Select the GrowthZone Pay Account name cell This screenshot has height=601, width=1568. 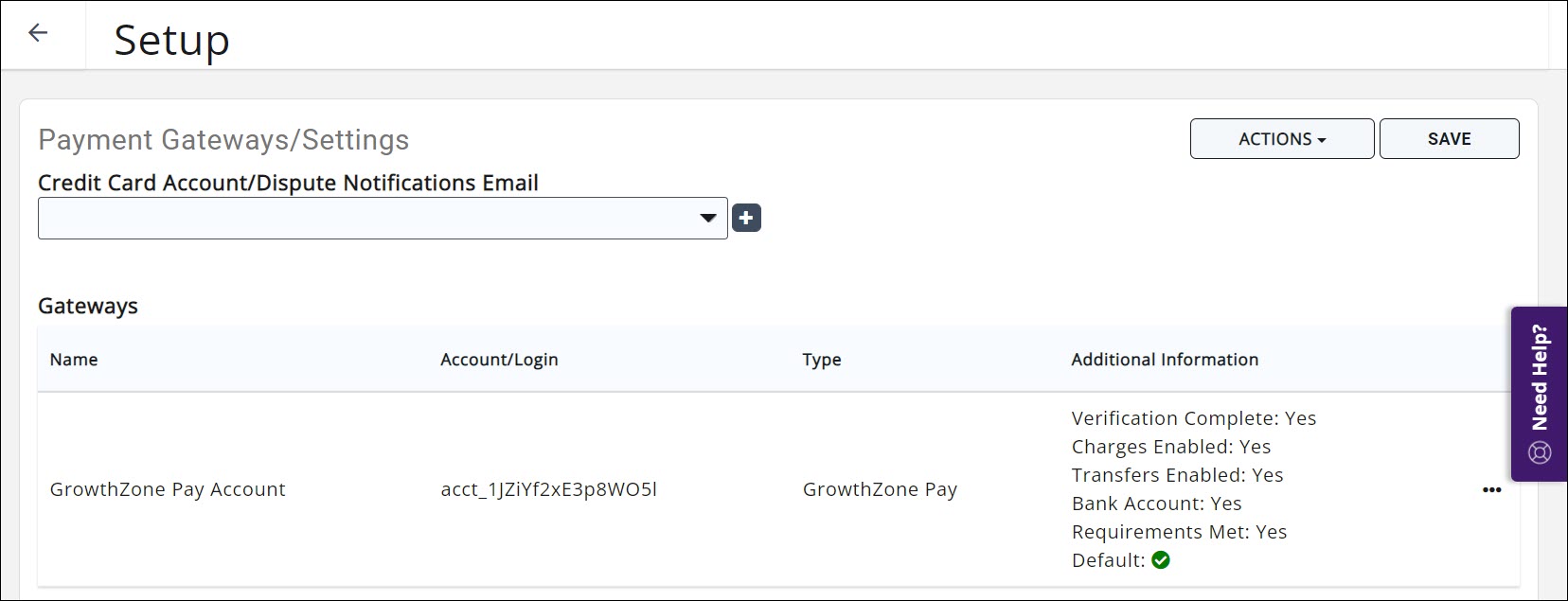click(x=168, y=489)
